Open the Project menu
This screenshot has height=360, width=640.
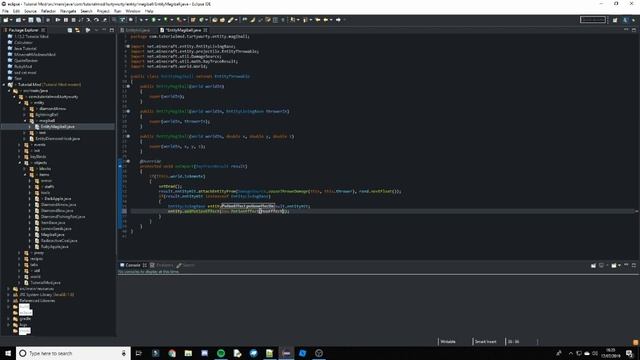click(x=103, y=11)
